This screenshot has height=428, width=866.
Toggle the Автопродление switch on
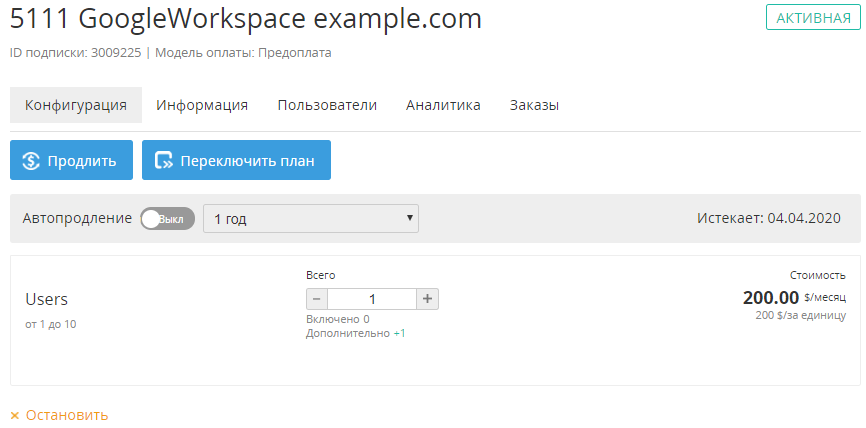167,219
